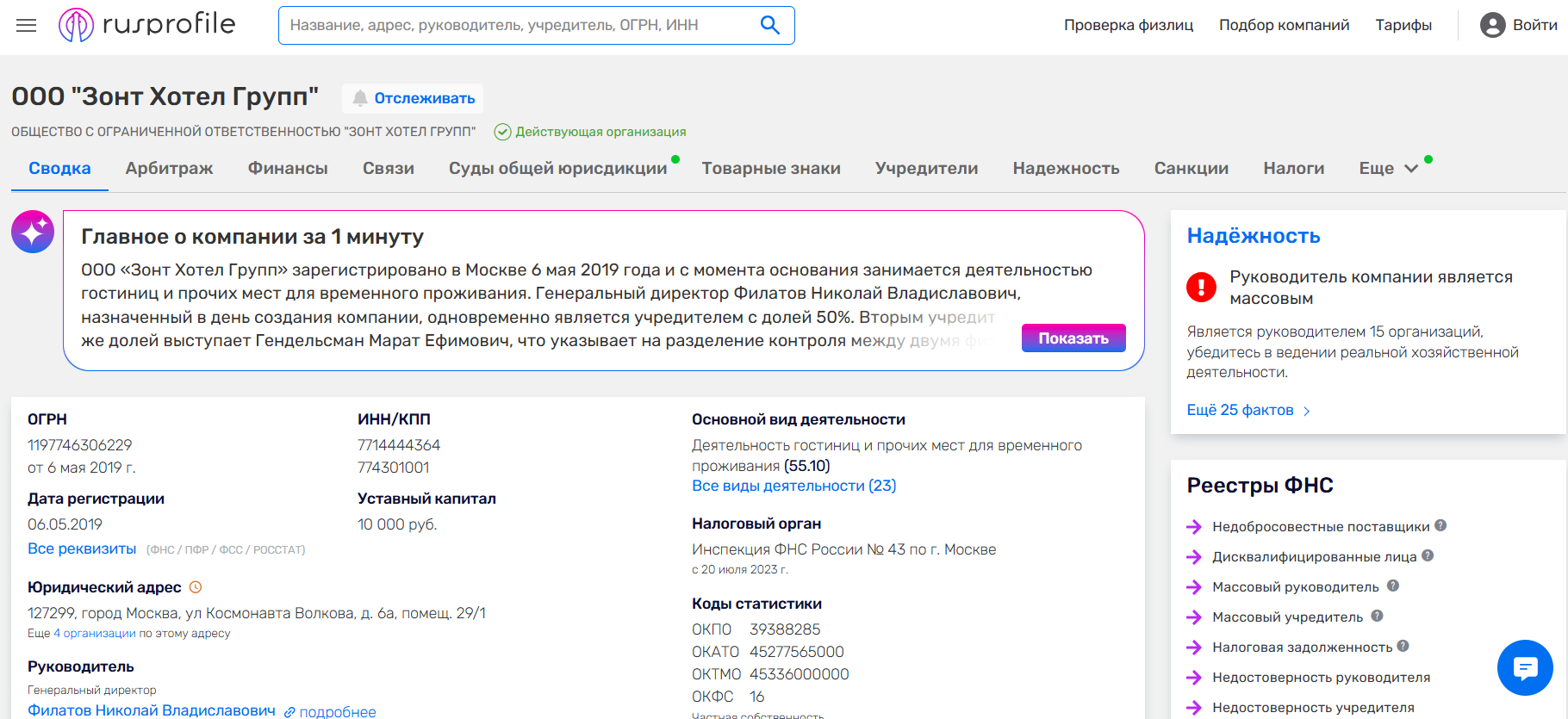Click the user avatar icon by Войти
This screenshot has height=719, width=1568.
(x=1492, y=25)
